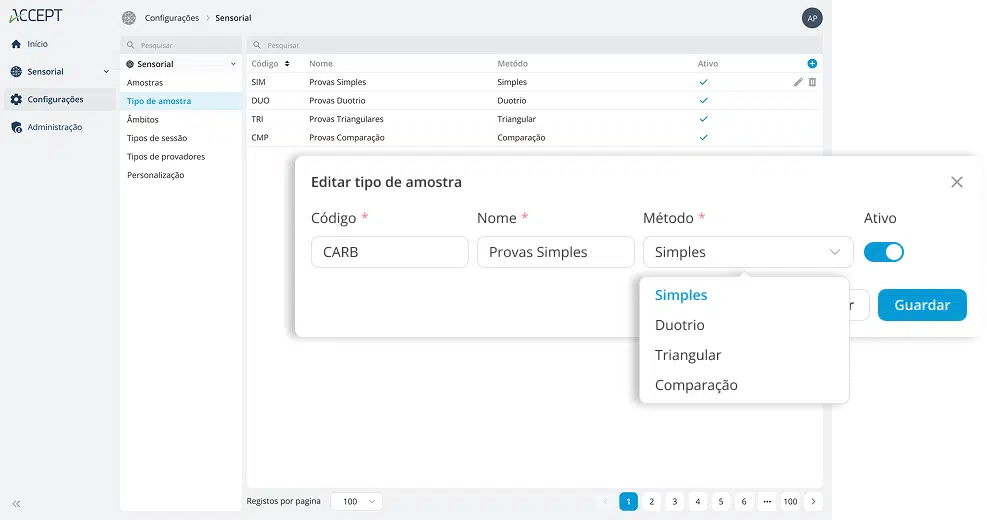Click the Administração sidebar label
987x520 pixels.
(55, 127)
